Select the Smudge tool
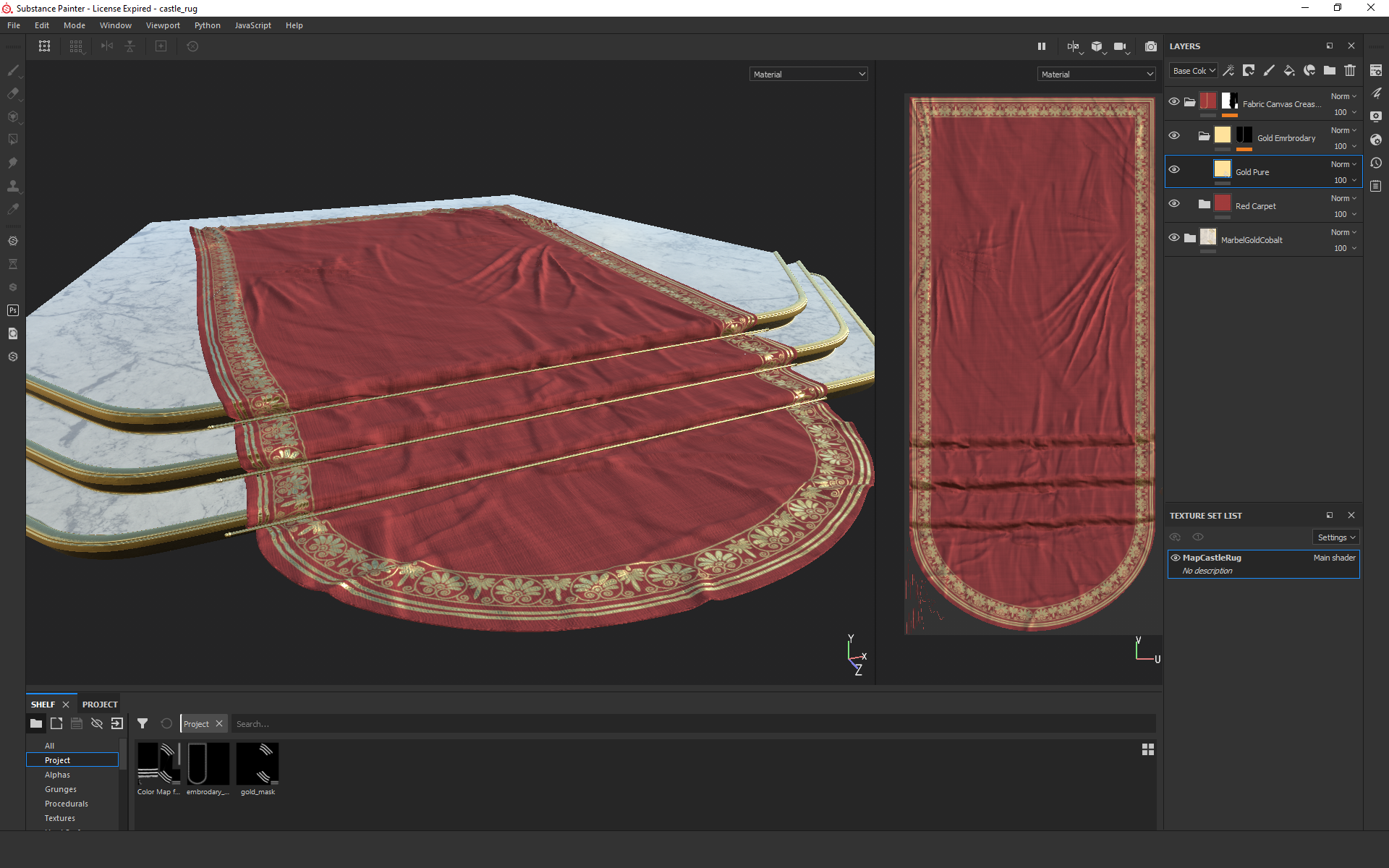 [x=13, y=163]
